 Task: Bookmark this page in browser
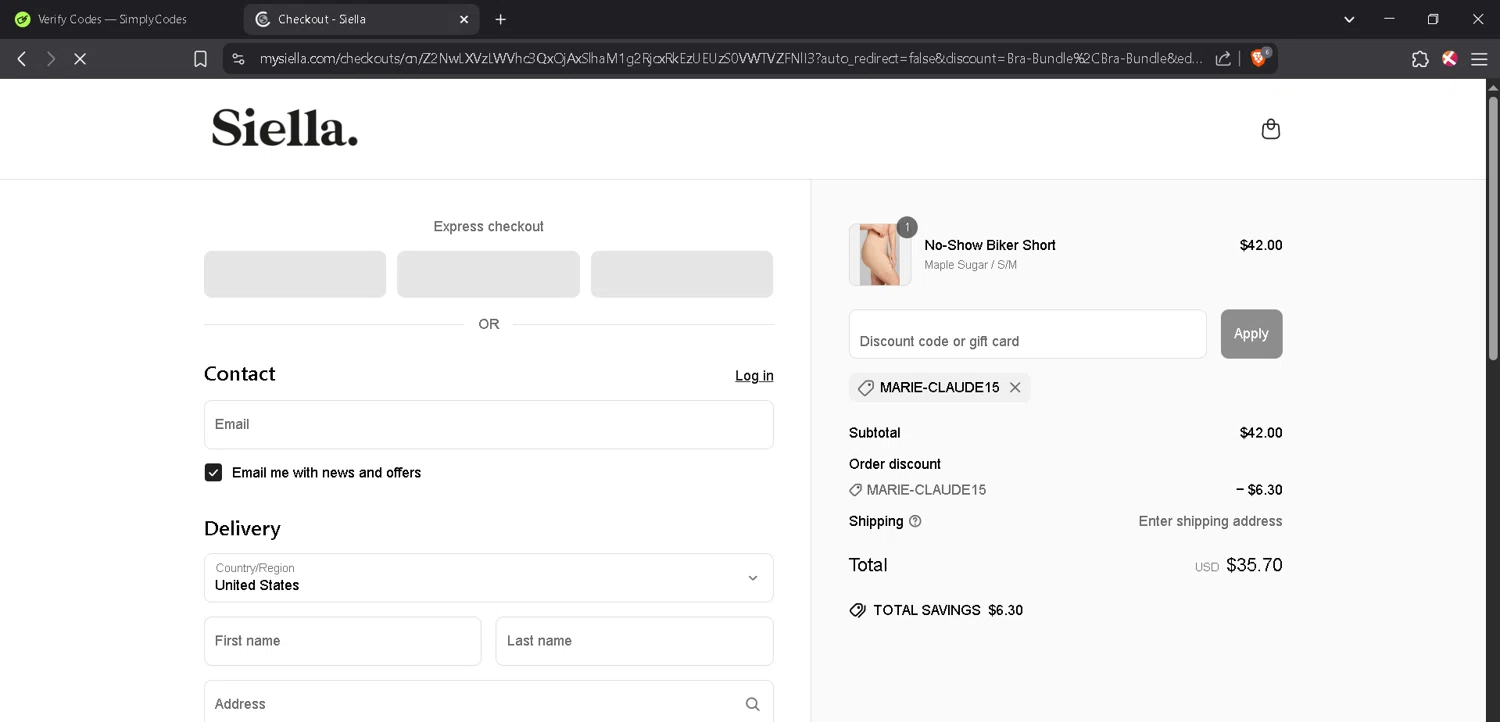[x=200, y=59]
